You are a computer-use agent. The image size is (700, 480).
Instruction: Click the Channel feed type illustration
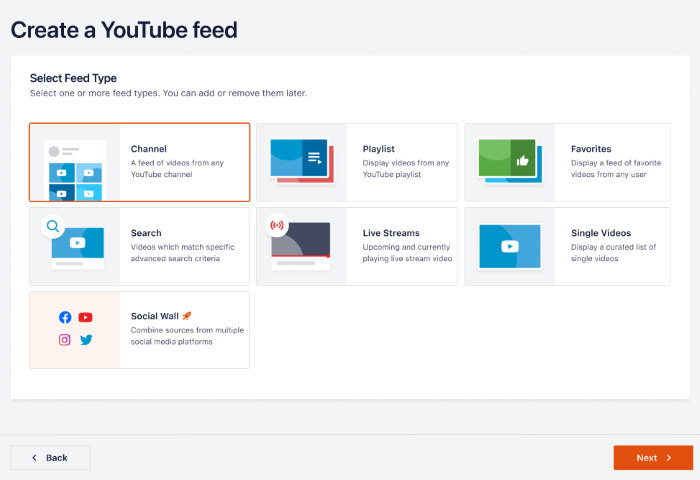pos(75,163)
